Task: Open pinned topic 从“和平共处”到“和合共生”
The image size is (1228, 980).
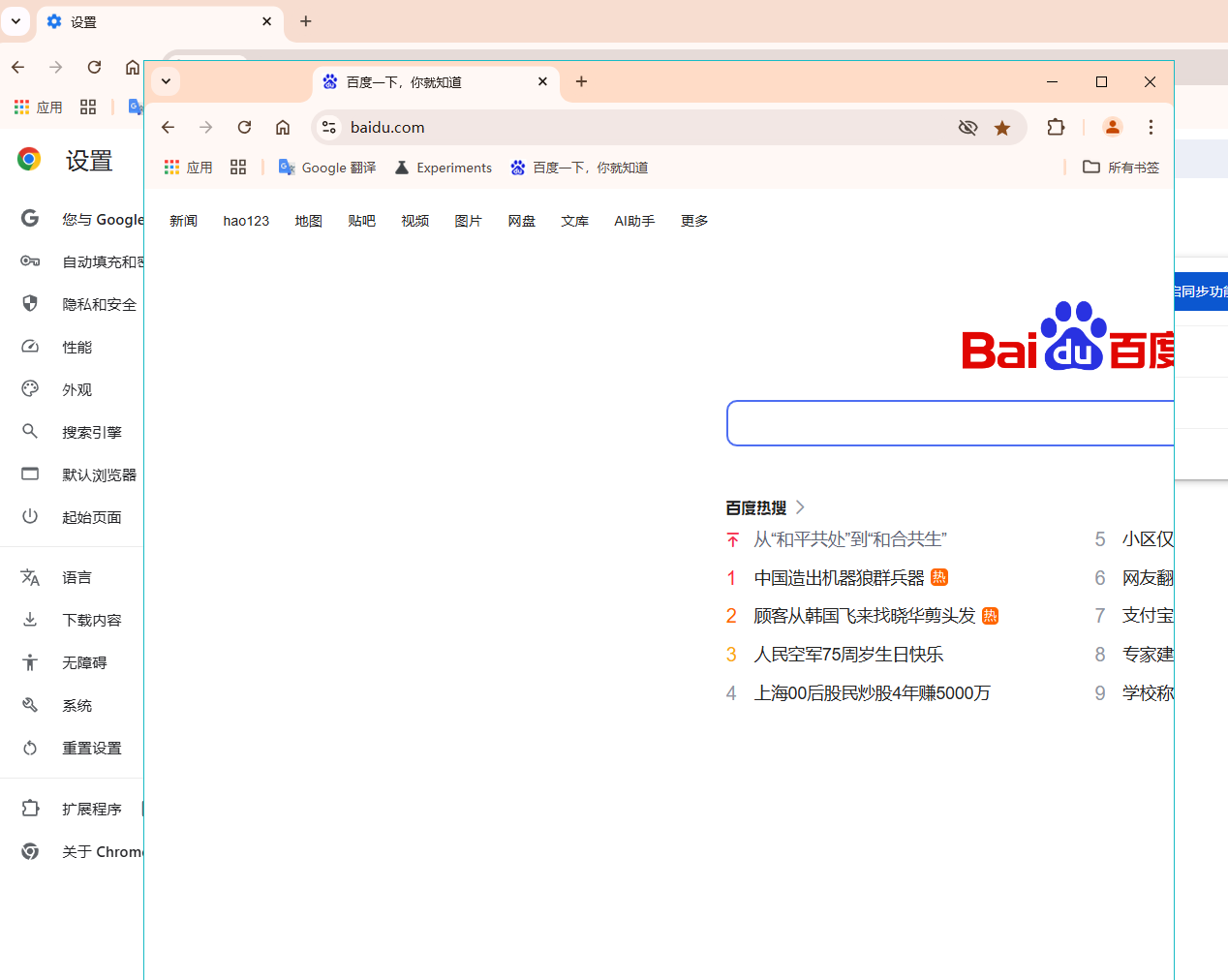Action: click(850, 539)
